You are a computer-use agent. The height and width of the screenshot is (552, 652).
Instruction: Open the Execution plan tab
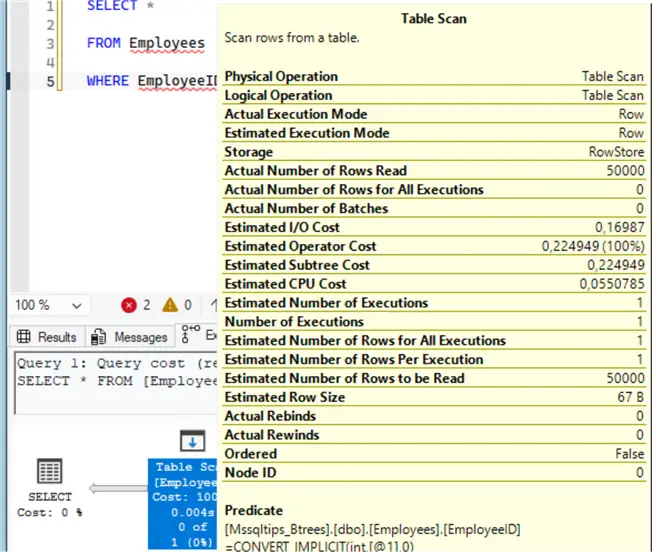(x=197, y=335)
